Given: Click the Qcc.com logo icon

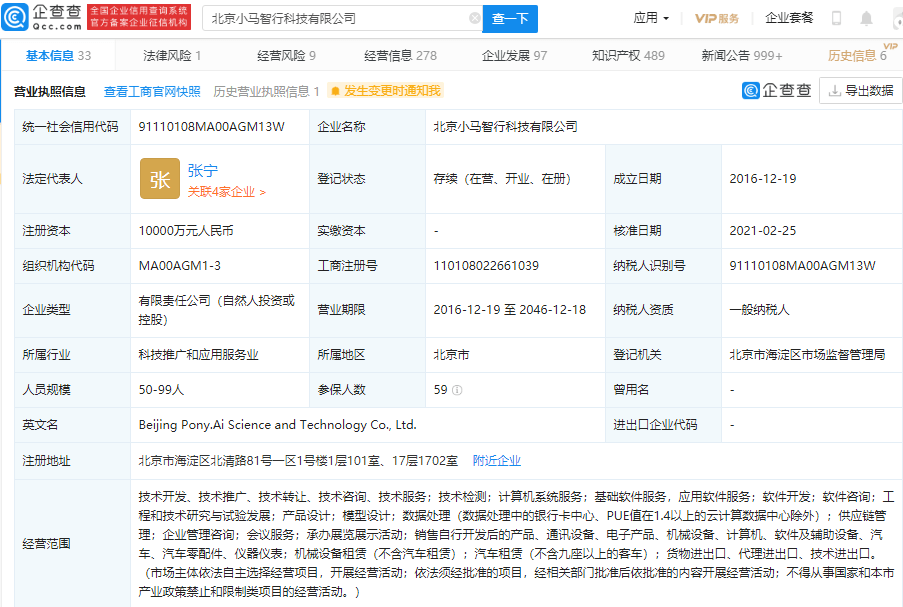Looking at the screenshot, I should [x=14, y=17].
